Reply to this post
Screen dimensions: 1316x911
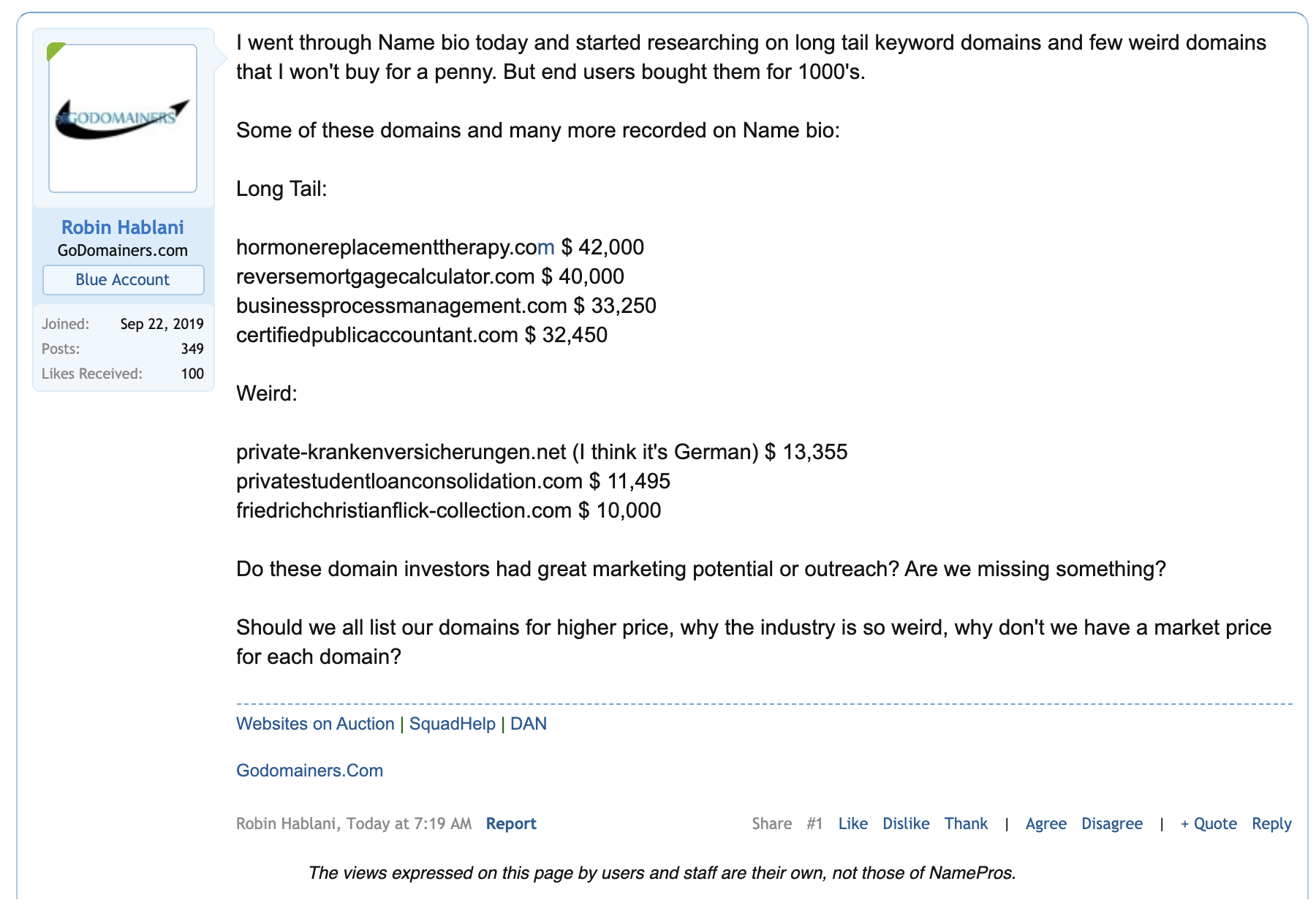coord(1271,824)
